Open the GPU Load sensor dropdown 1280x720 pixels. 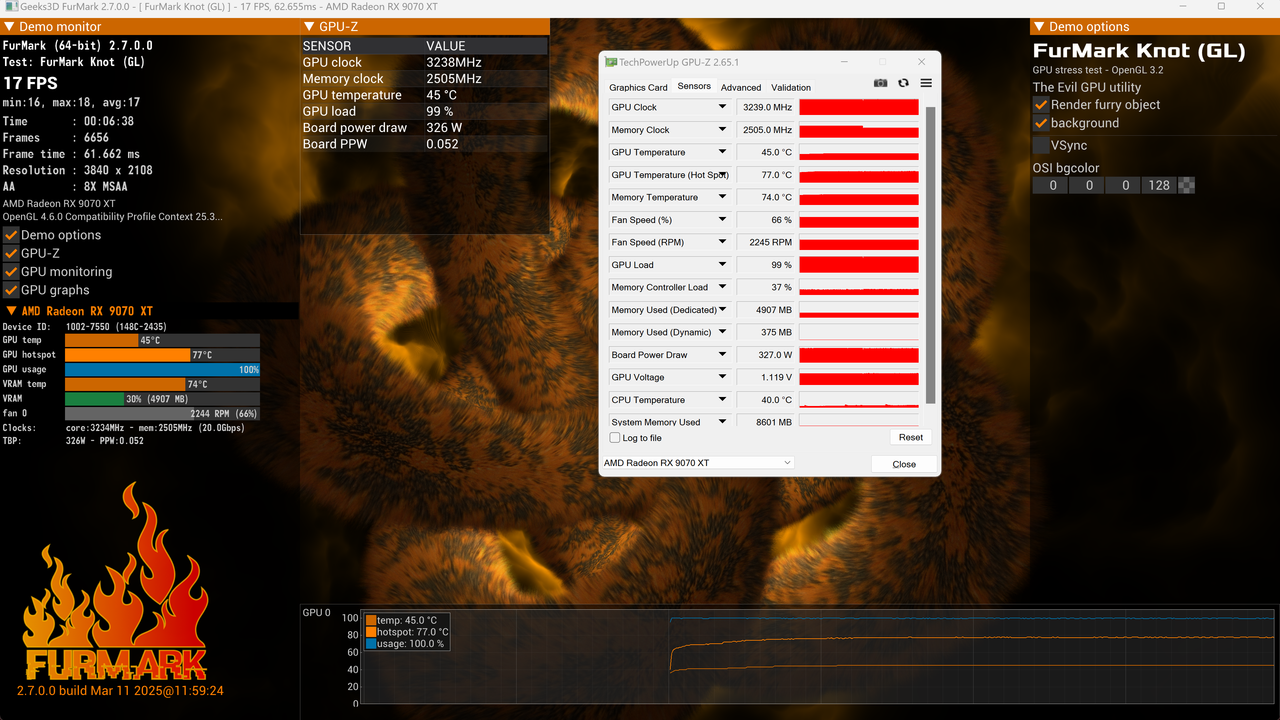(x=722, y=265)
